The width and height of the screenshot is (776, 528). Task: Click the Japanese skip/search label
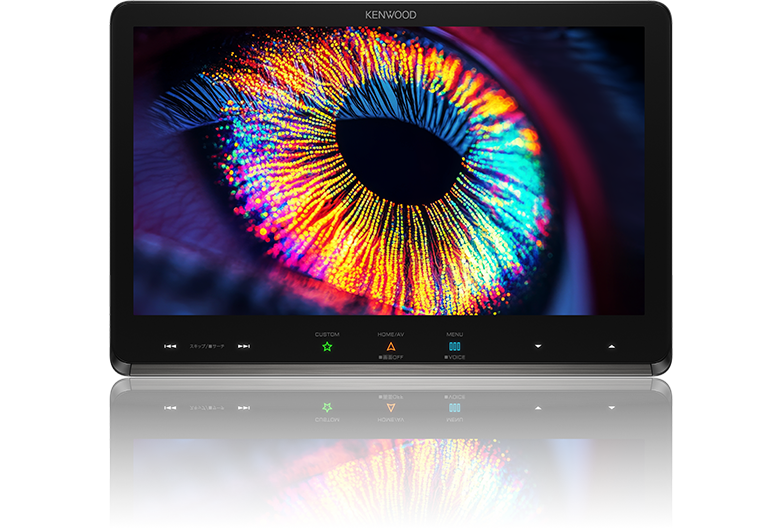click(207, 346)
